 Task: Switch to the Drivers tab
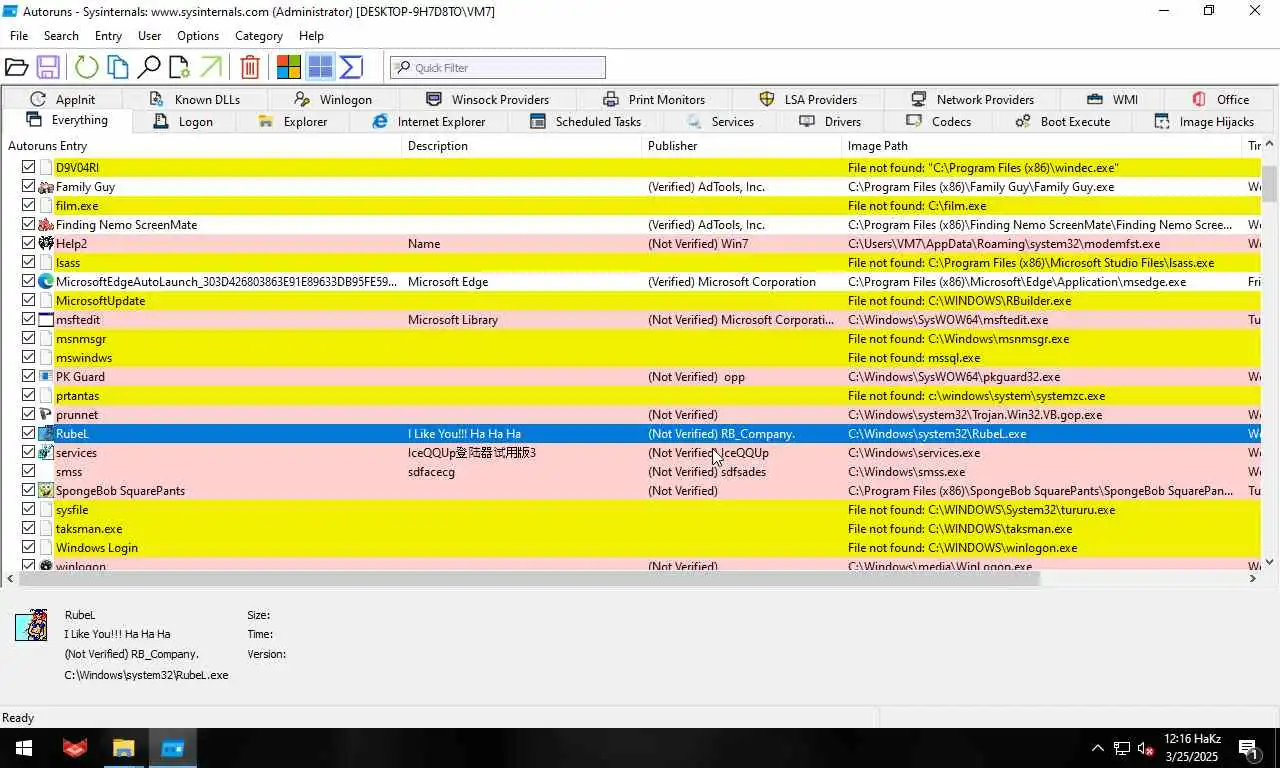point(832,122)
